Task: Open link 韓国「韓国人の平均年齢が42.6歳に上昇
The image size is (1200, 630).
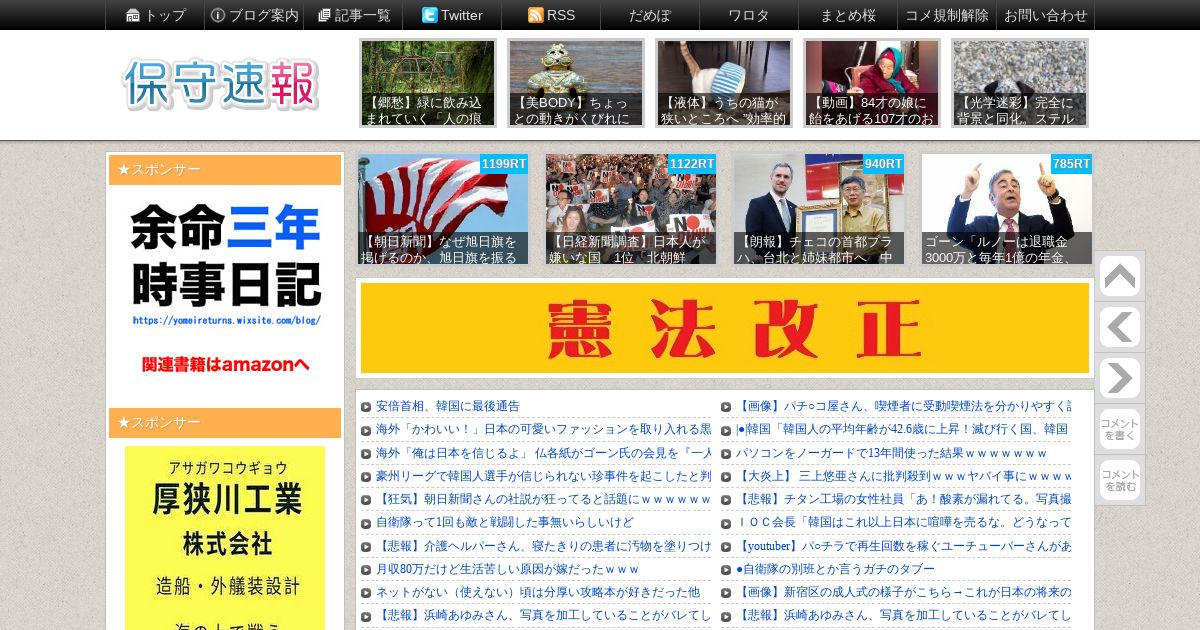Action: pyautogui.click(x=903, y=430)
